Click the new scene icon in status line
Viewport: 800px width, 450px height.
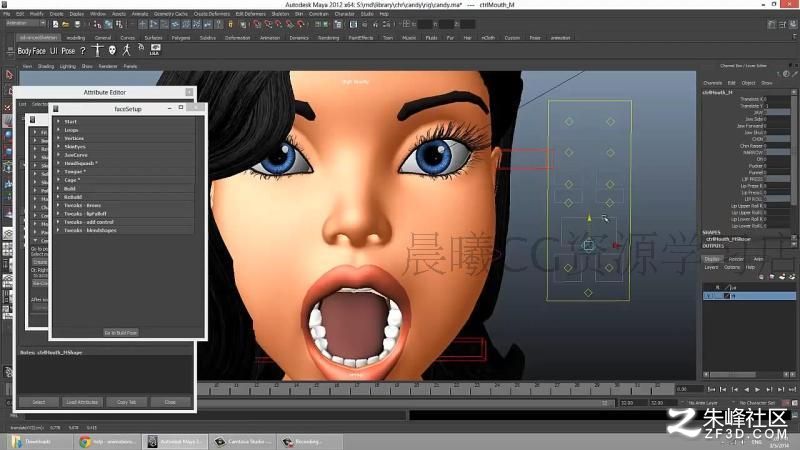[55, 24]
